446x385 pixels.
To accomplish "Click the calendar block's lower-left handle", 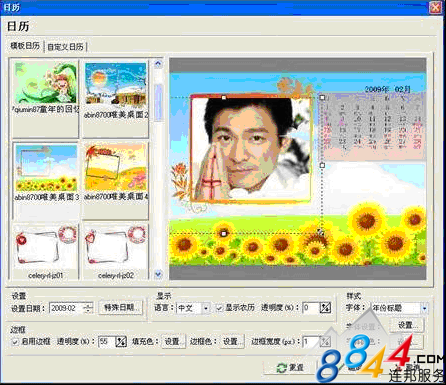I will 322,165.
